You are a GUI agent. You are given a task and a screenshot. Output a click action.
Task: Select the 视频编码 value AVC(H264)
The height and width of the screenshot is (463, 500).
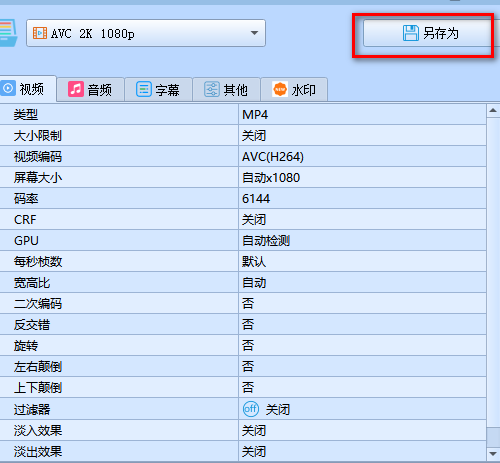pyautogui.click(x=273, y=157)
